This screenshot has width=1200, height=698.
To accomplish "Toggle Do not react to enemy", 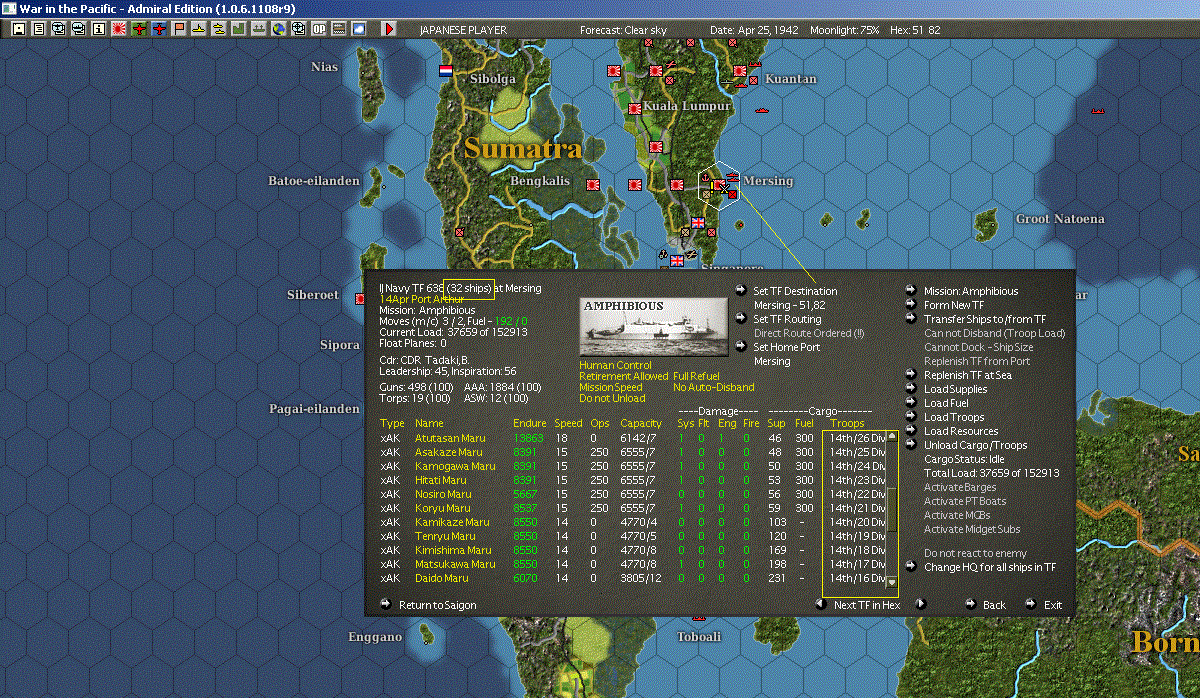I will (x=975, y=553).
